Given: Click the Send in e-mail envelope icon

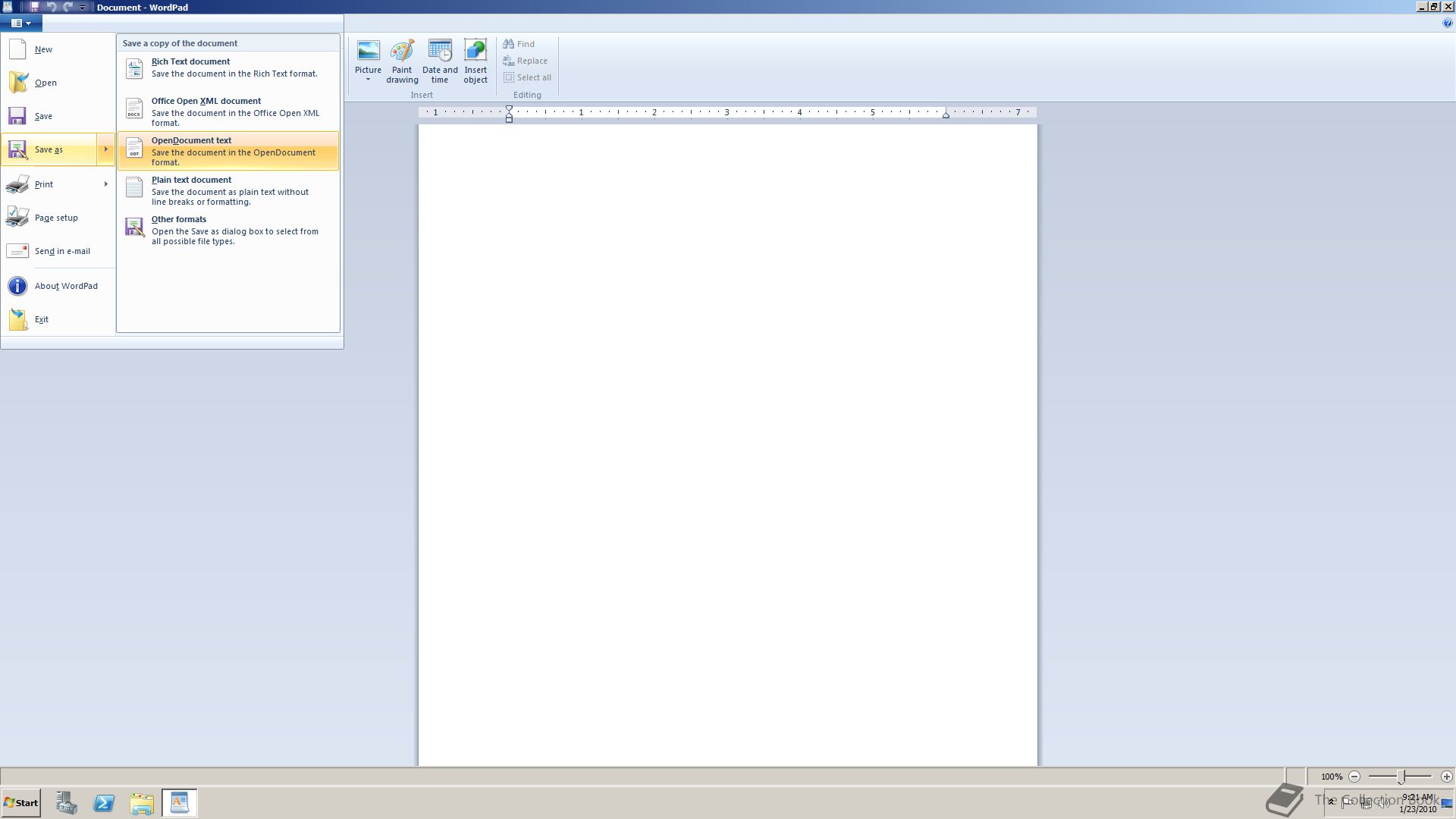Looking at the screenshot, I should (x=17, y=251).
